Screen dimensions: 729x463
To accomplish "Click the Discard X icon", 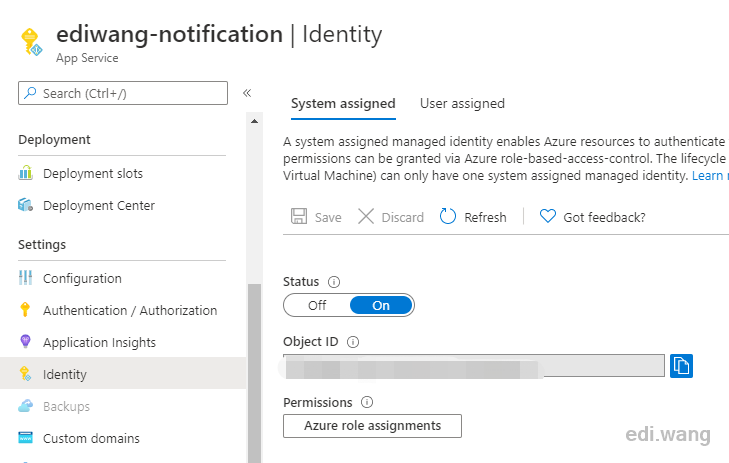I will tap(366, 217).
